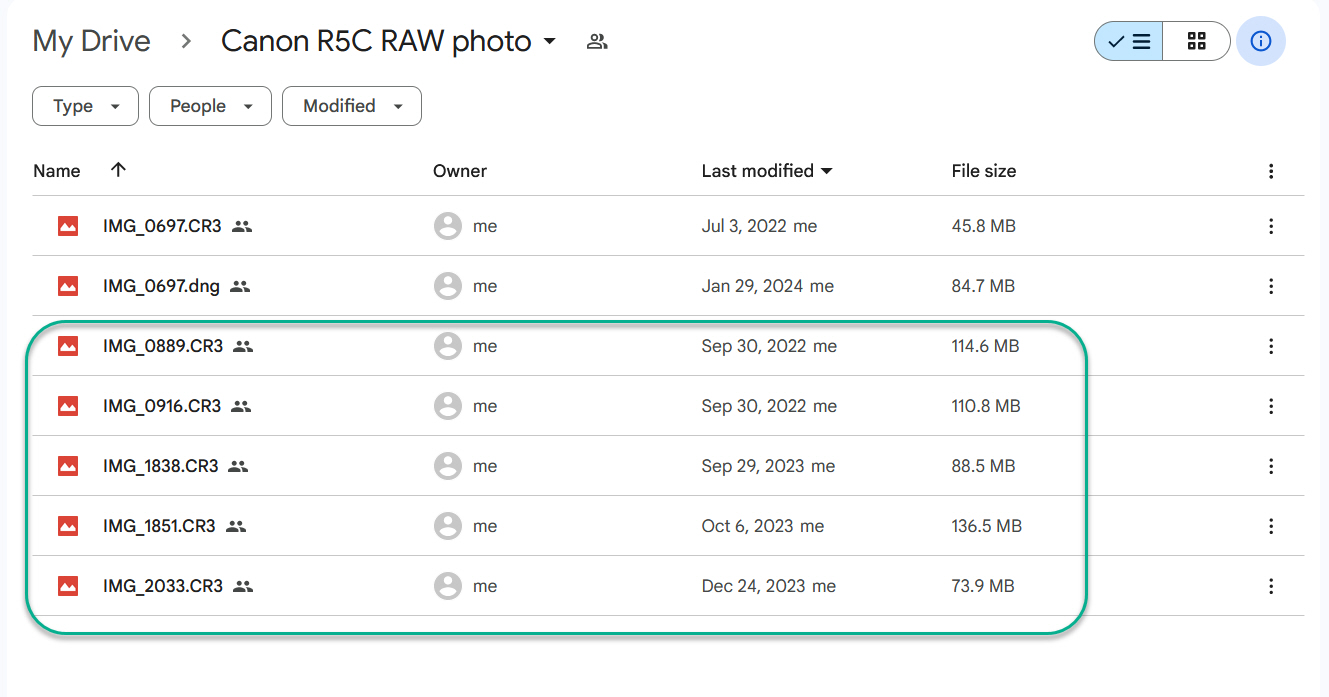Click shared icon next to IMG_0916.CR3
Image resolution: width=1329 pixels, height=697 pixels.
241,406
